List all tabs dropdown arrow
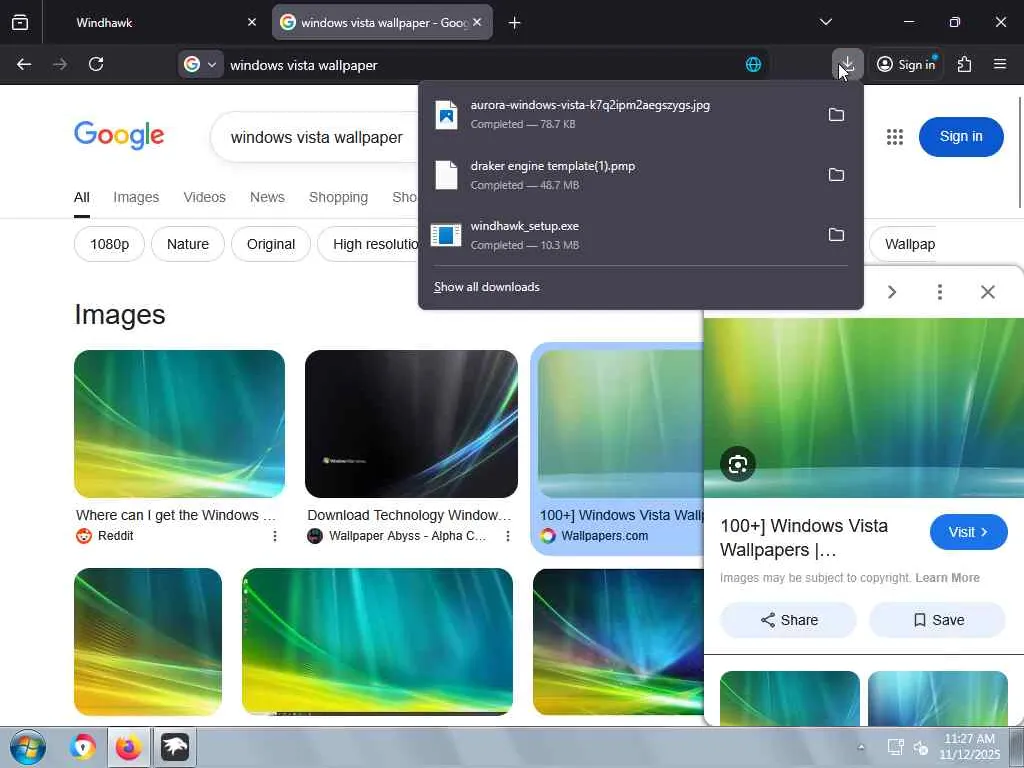Image resolution: width=1024 pixels, height=768 pixels. 825,22
